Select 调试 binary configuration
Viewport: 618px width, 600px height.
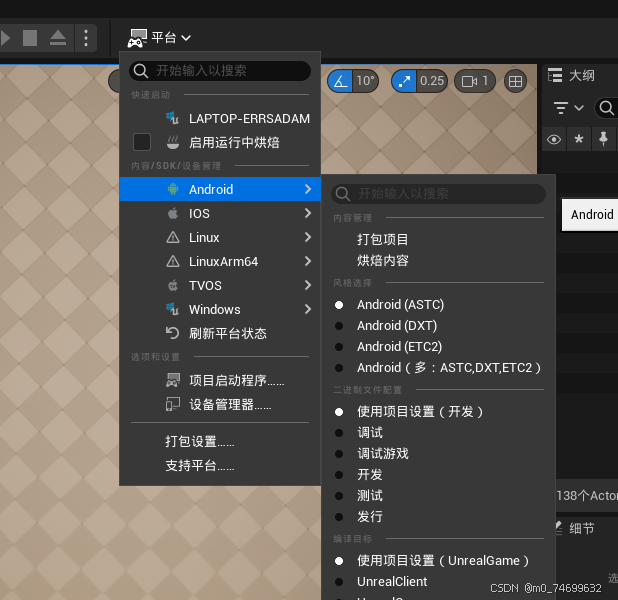[438, 432]
